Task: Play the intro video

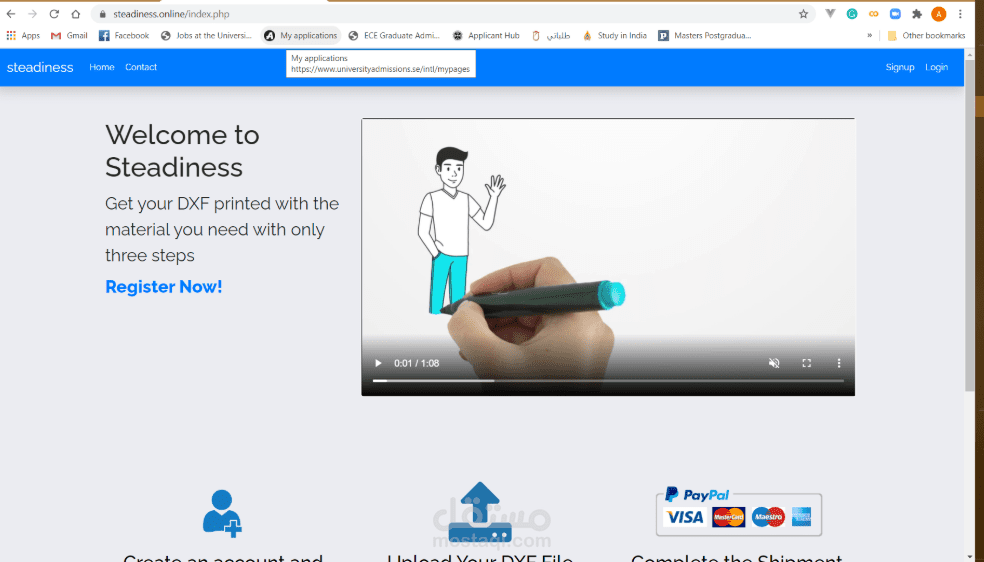Action: coord(378,363)
